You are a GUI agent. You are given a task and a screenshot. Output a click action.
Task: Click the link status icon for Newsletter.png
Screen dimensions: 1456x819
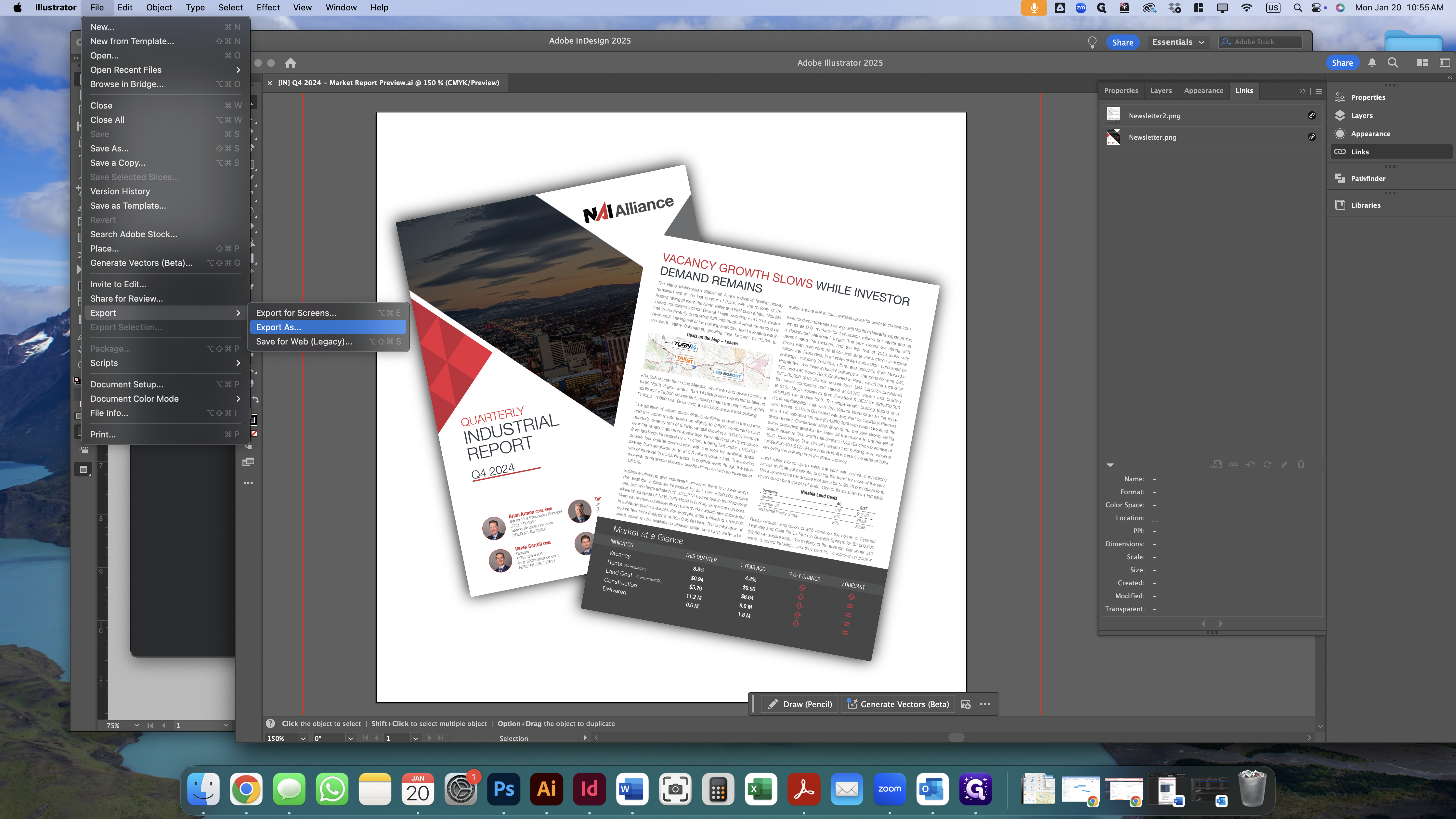[1312, 137]
